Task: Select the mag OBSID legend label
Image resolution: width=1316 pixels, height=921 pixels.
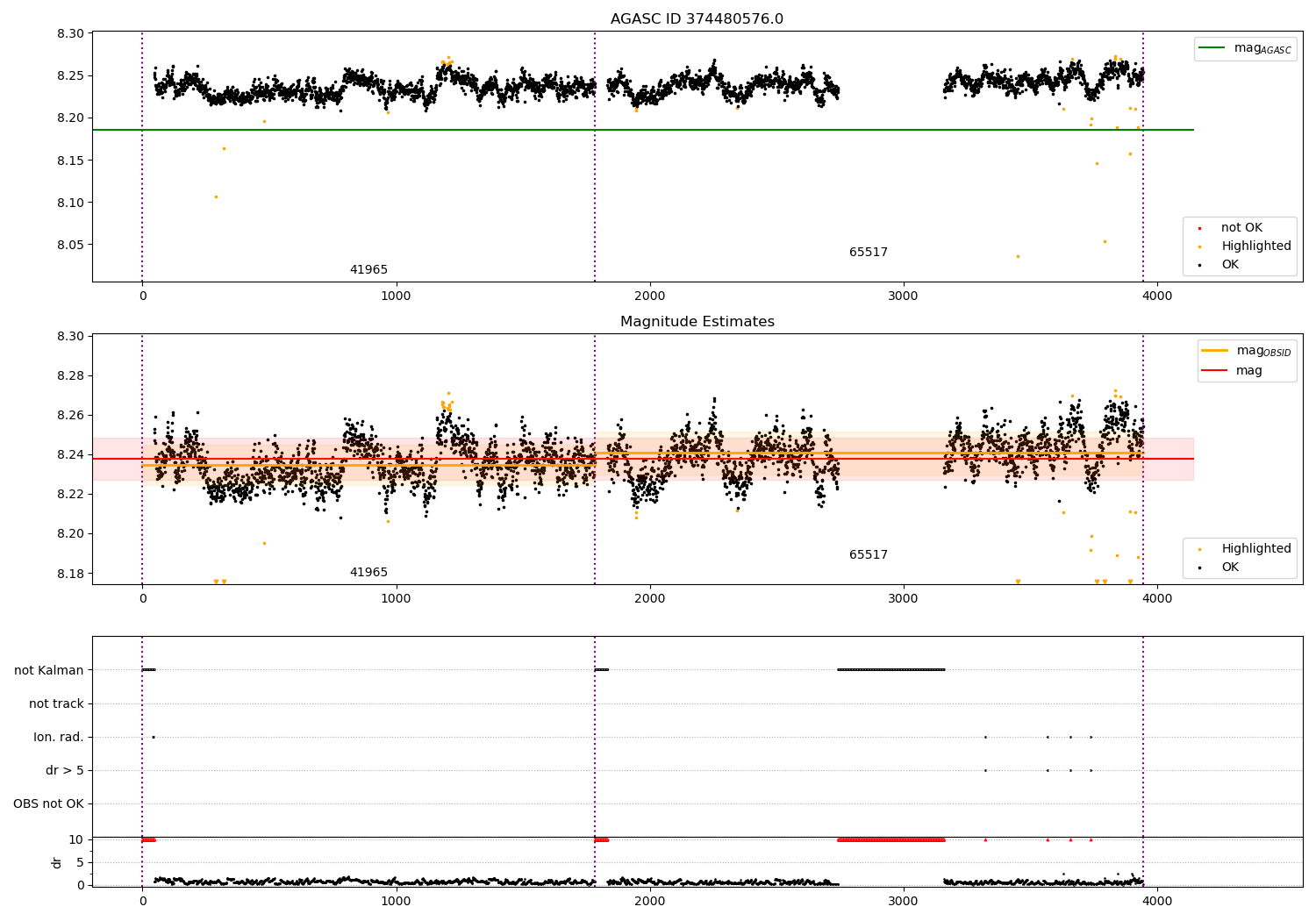Action: pos(1264,351)
